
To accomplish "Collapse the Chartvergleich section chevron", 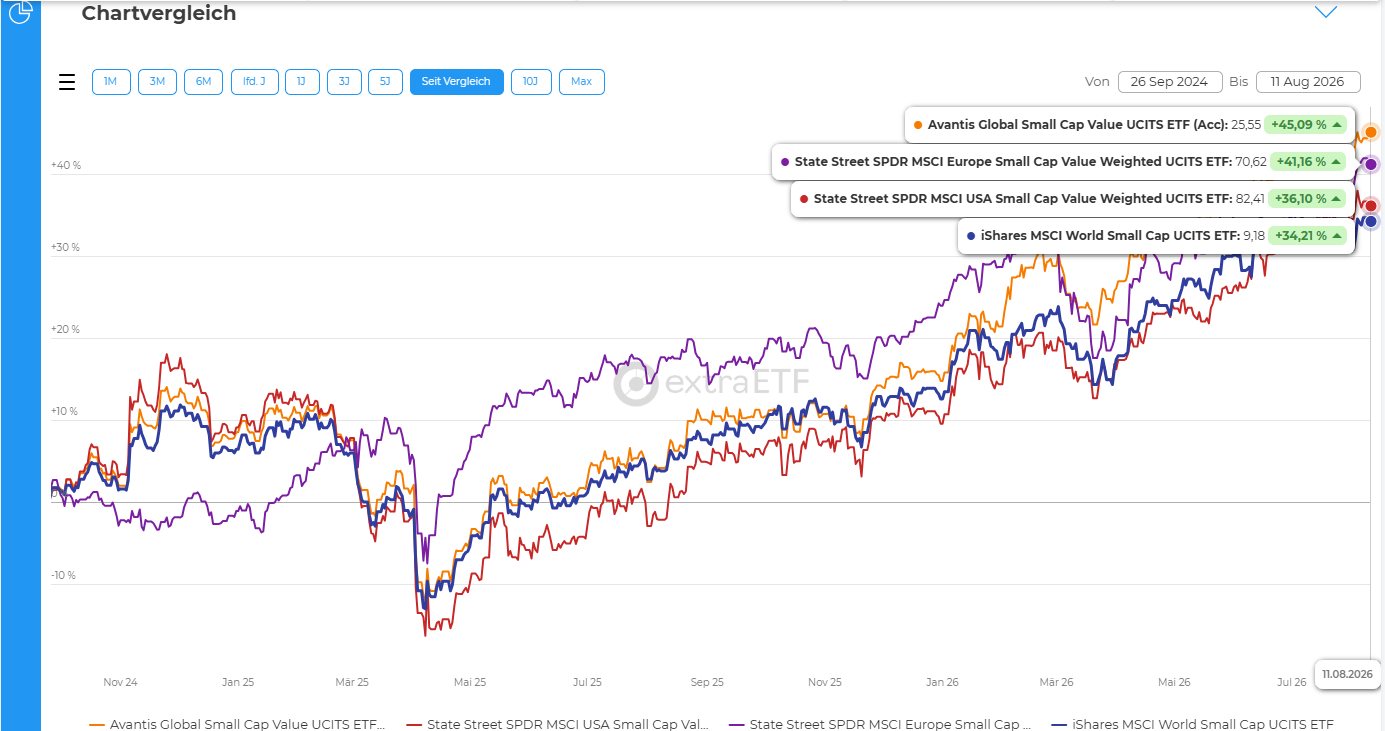I will 1326,12.
